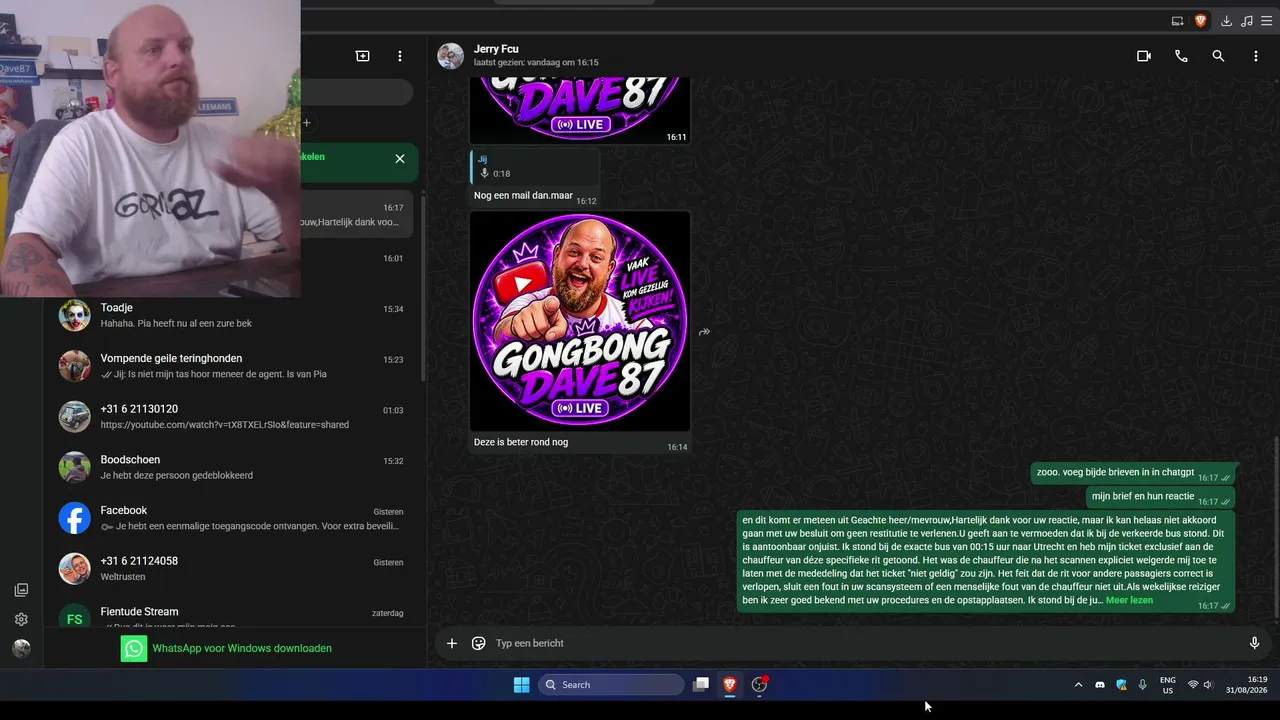Open WhatsApp settings gear
Viewport: 1280px width, 720px height.
pyautogui.click(x=21, y=619)
